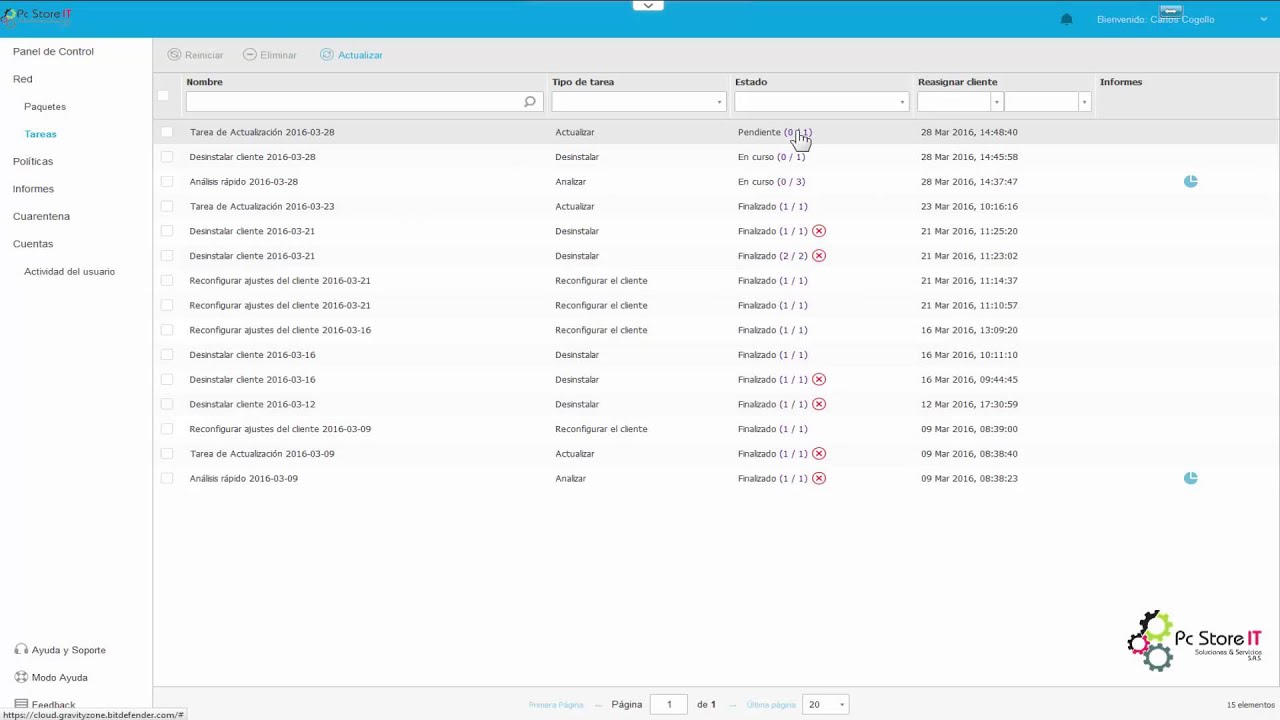Sort by Nombre column header
Image resolution: width=1280 pixels, height=720 pixels.
tap(204, 82)
